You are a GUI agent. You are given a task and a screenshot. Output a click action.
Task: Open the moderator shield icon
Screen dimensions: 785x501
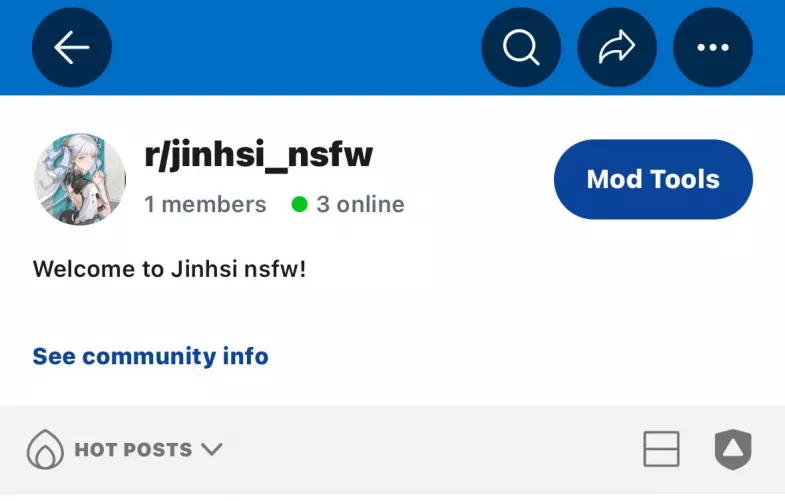[733, 449]
